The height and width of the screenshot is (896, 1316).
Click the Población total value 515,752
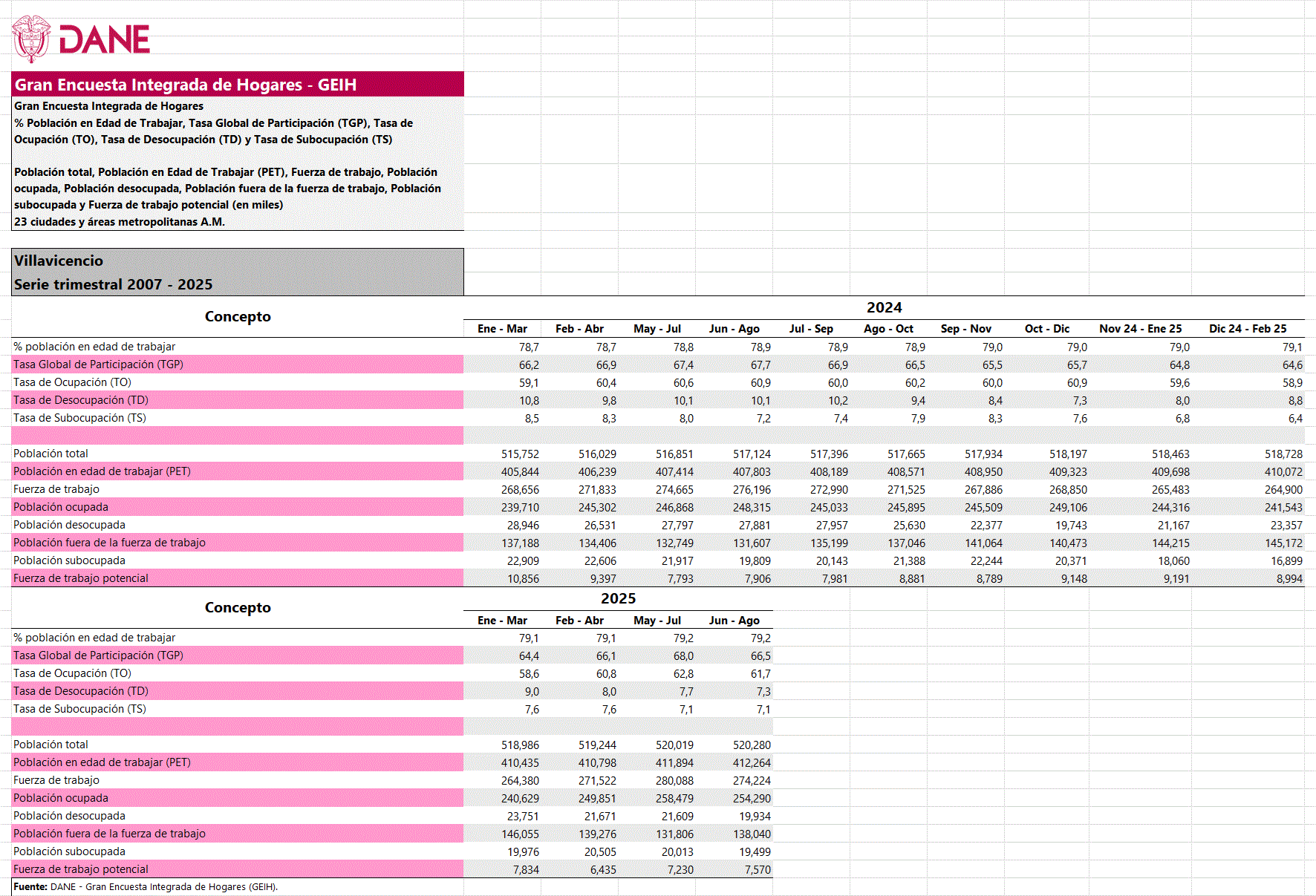coord(520,454)
